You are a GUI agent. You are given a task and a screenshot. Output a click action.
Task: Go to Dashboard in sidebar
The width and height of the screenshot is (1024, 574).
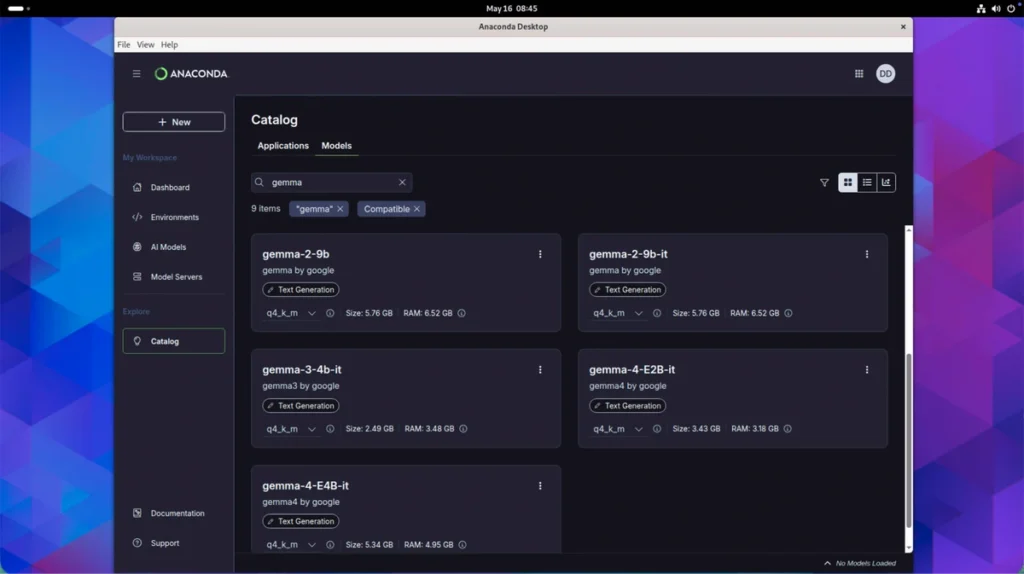174,187
